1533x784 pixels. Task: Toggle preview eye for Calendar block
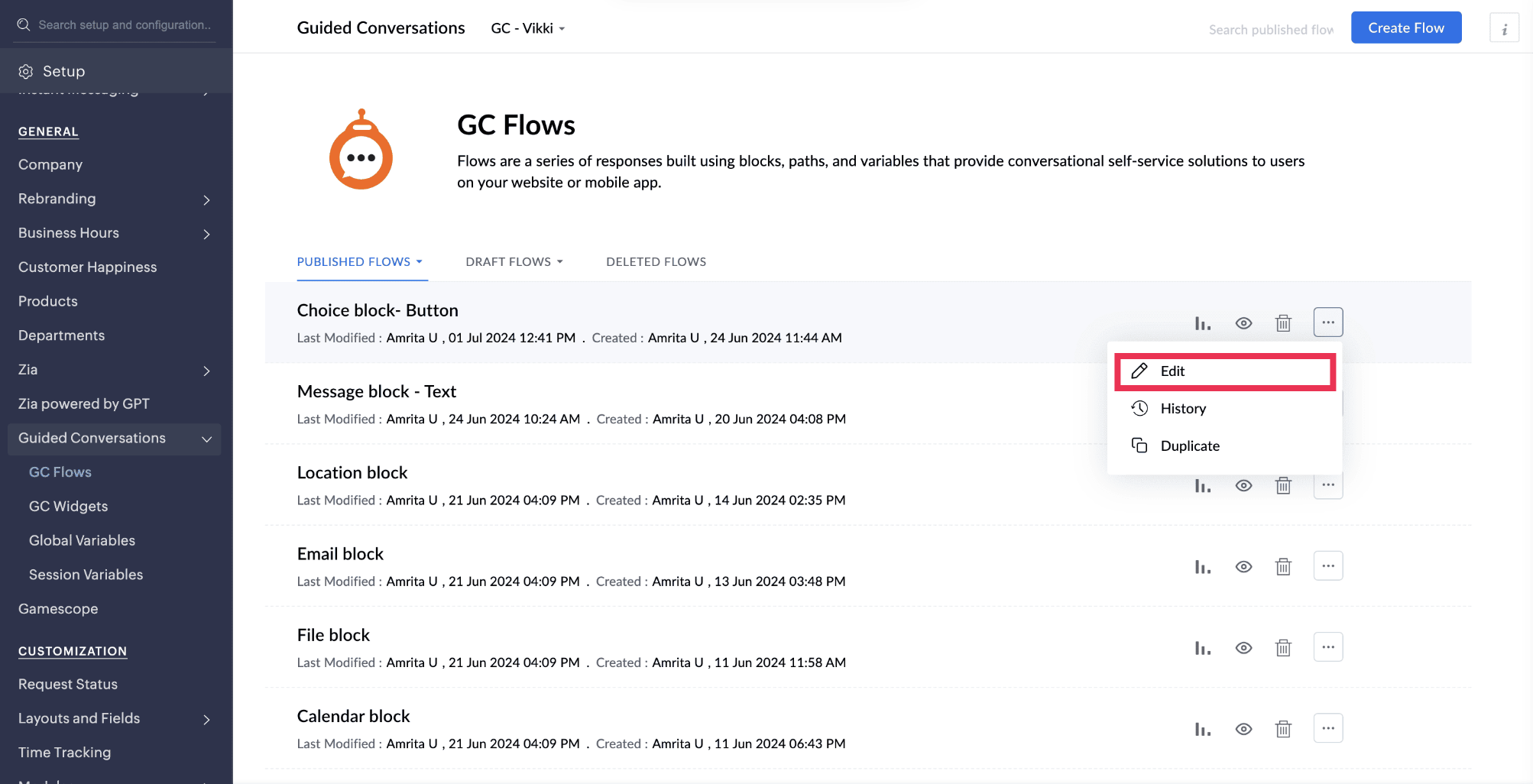[x=1243, y=729]
